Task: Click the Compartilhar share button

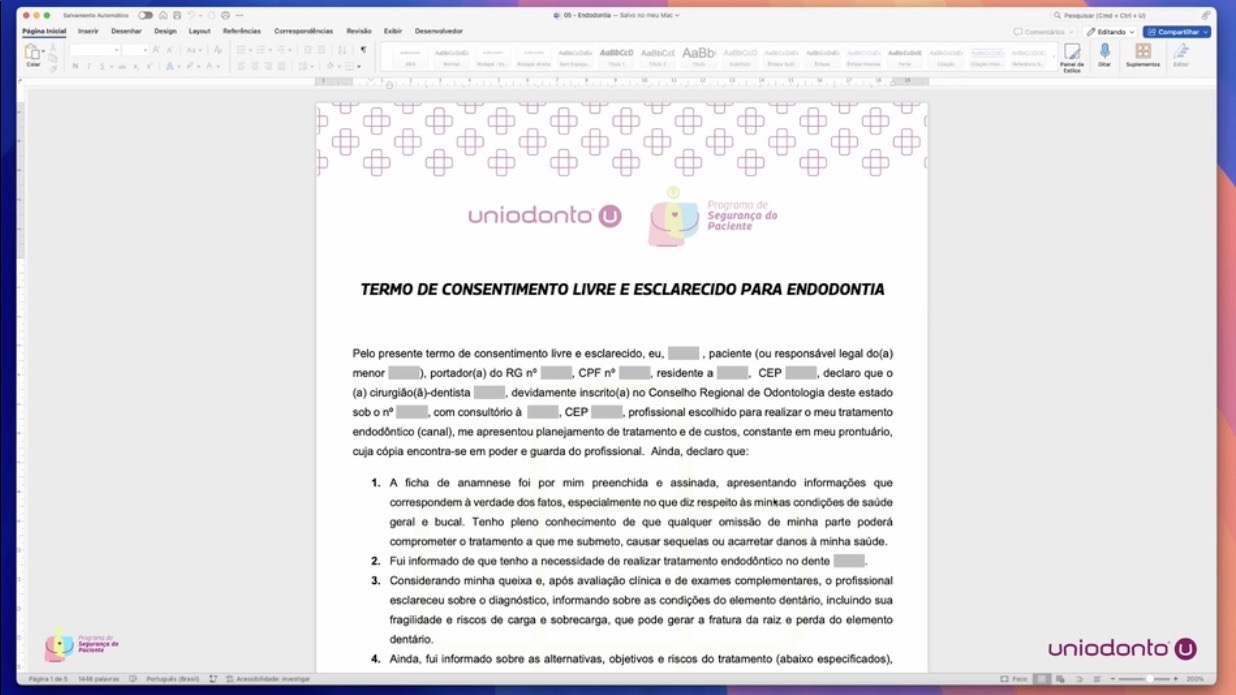Action: [1177, 32]
